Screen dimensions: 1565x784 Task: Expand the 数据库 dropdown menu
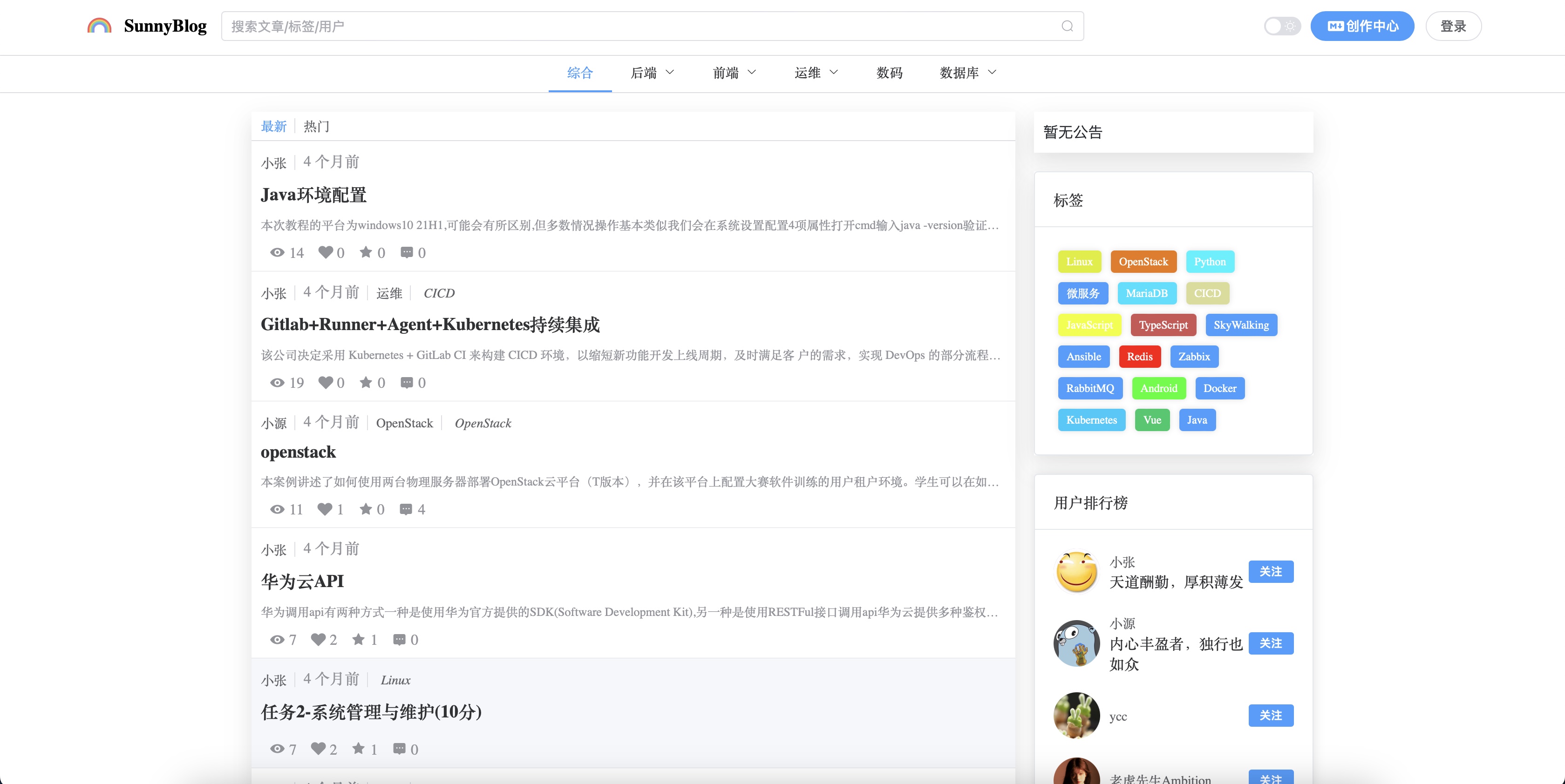coord(968,73)
